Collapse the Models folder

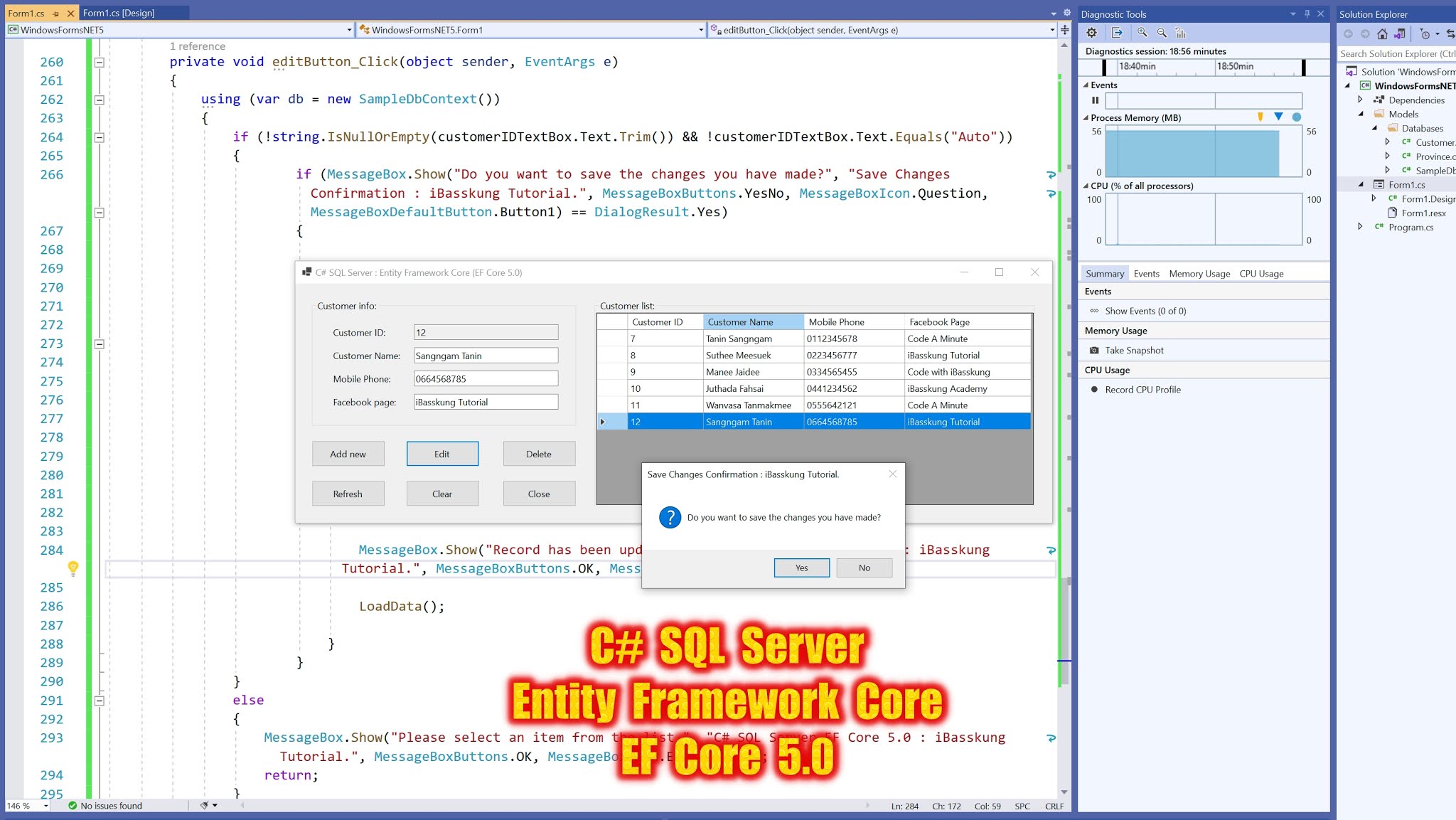click(x=1360, y=114)
